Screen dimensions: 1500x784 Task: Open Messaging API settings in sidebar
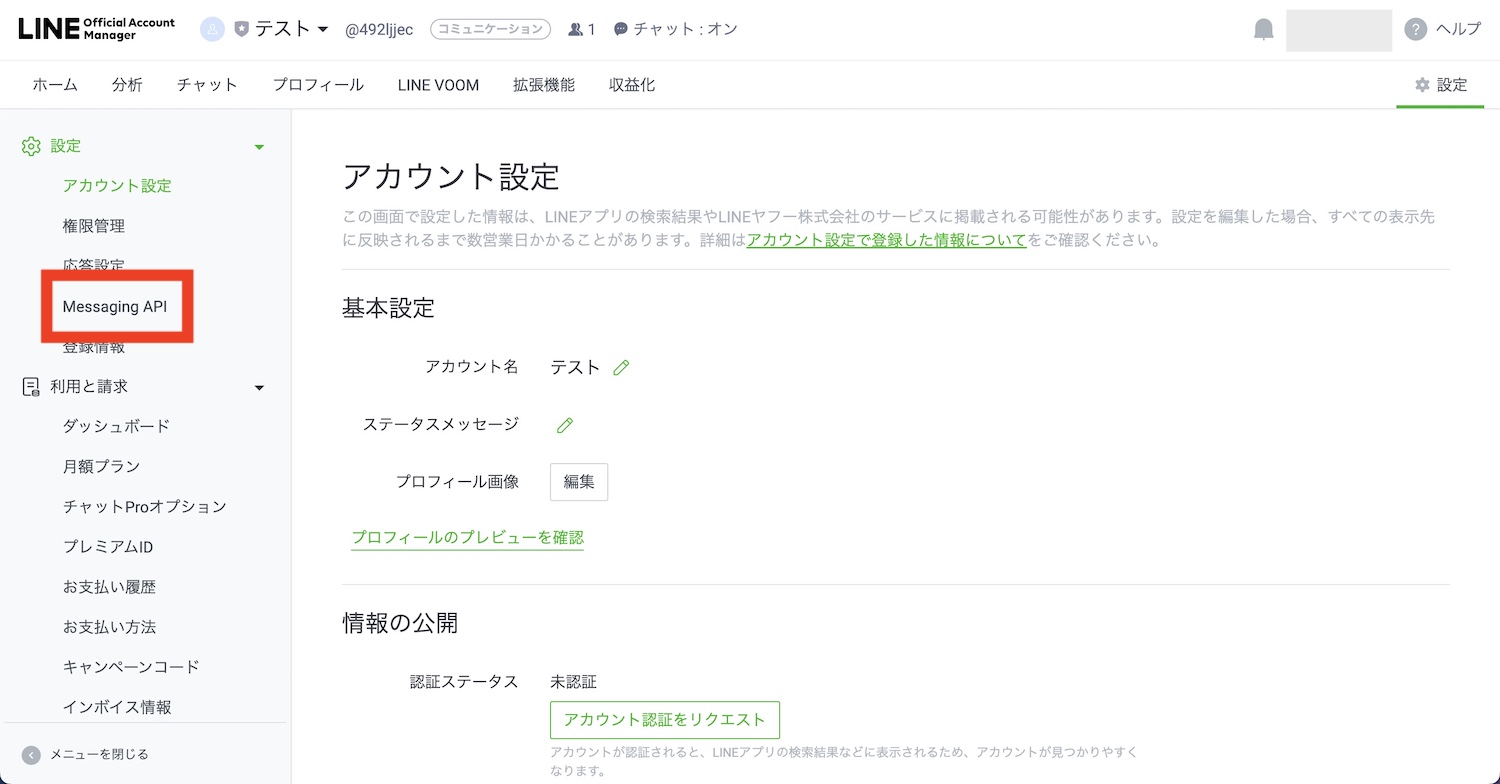(115, 307)
